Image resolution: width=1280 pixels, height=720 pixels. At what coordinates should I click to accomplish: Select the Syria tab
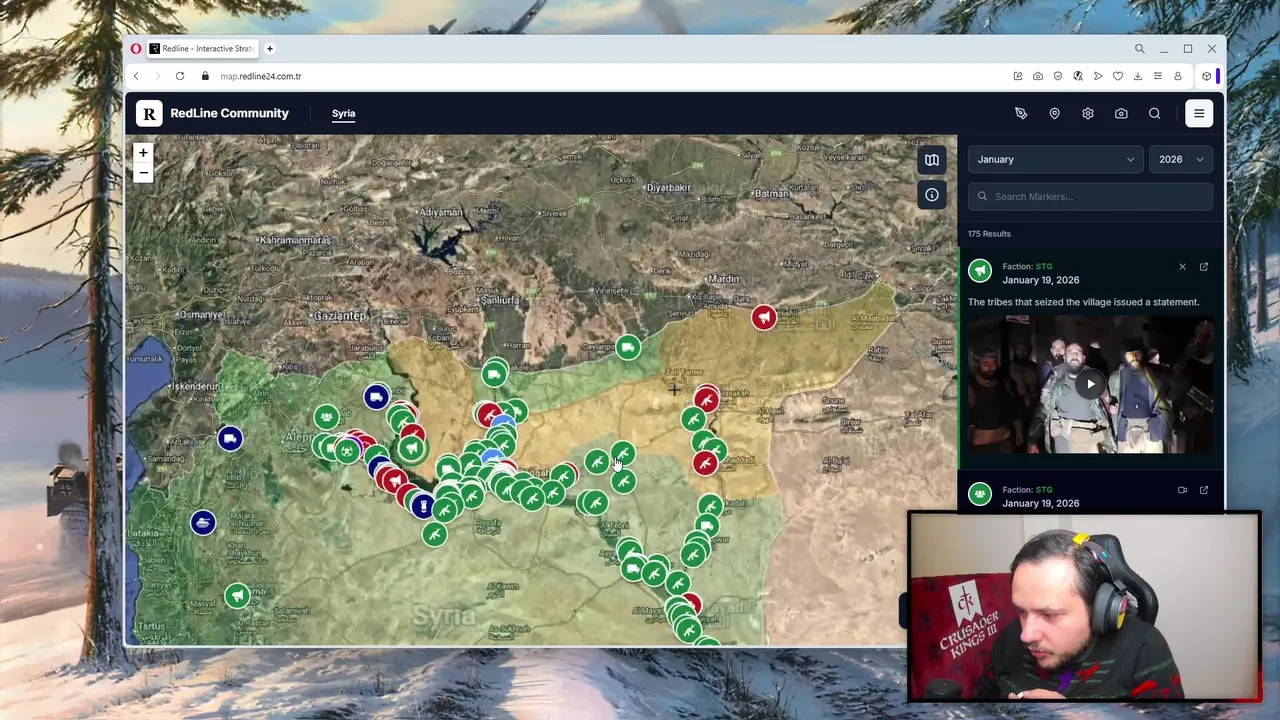point(343,114)
